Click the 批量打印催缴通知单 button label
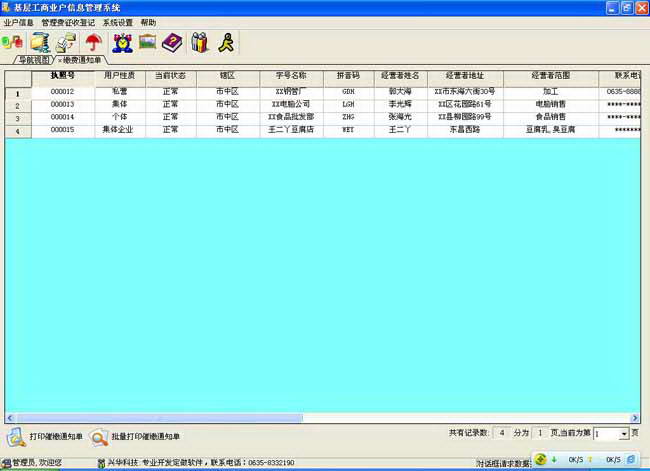The image size is (650, 471). tap(146, 437)
